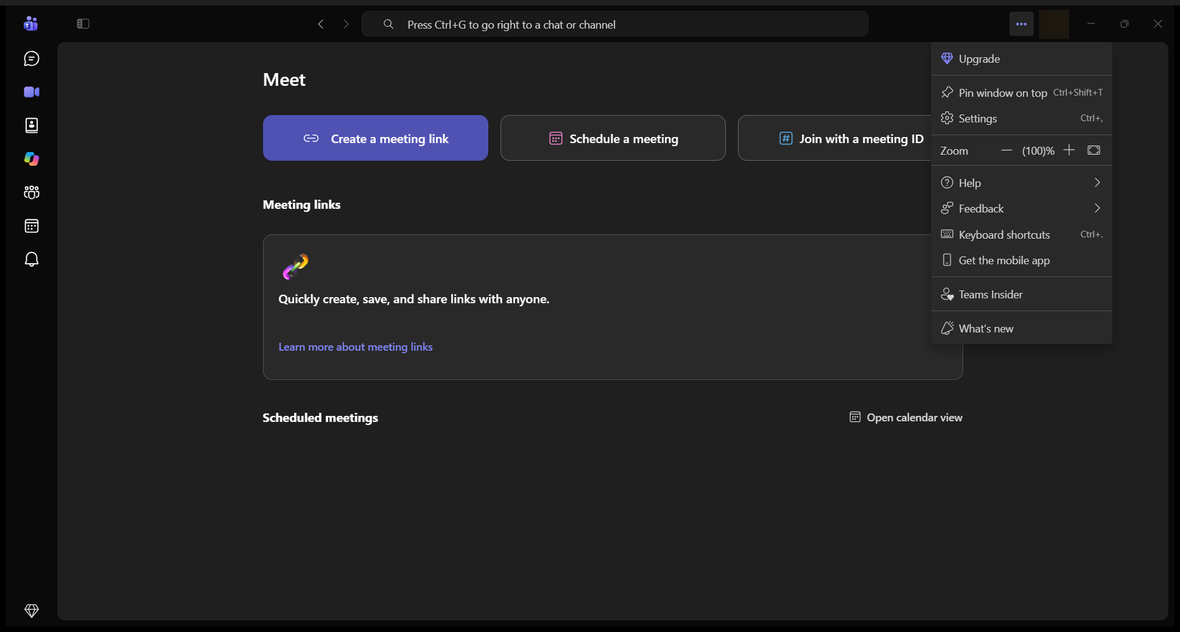
Task: Open the Meet video camera icon
Action: pos(31,92)
